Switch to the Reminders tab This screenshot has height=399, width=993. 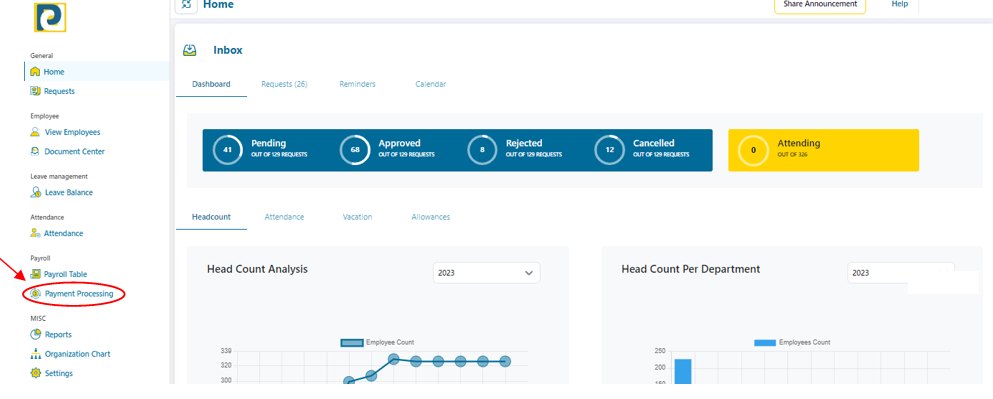click(x=357, y=84)
